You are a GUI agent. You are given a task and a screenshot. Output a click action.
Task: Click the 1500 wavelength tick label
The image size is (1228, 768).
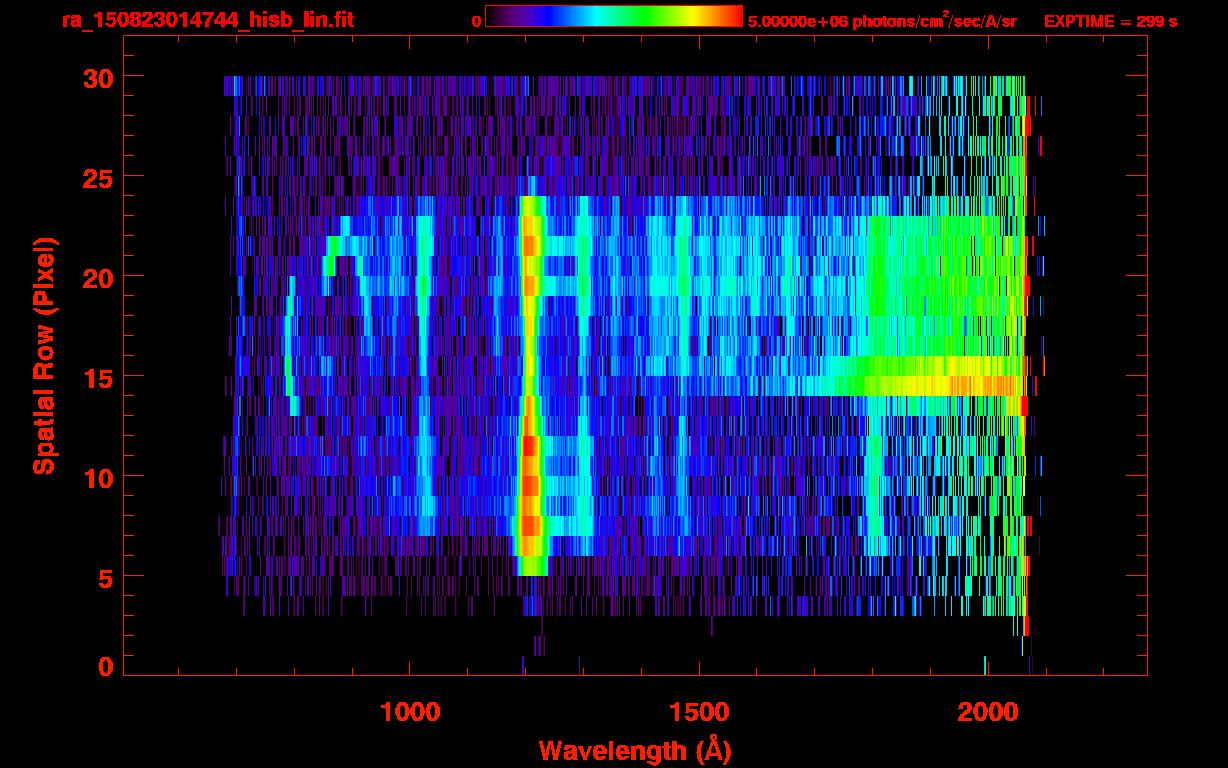(699, 712)
